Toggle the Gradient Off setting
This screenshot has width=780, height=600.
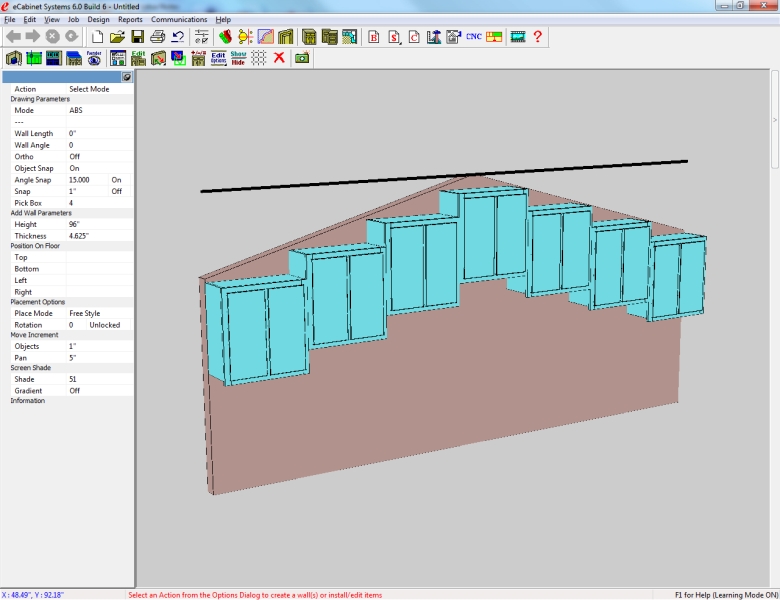click(75, 391)
